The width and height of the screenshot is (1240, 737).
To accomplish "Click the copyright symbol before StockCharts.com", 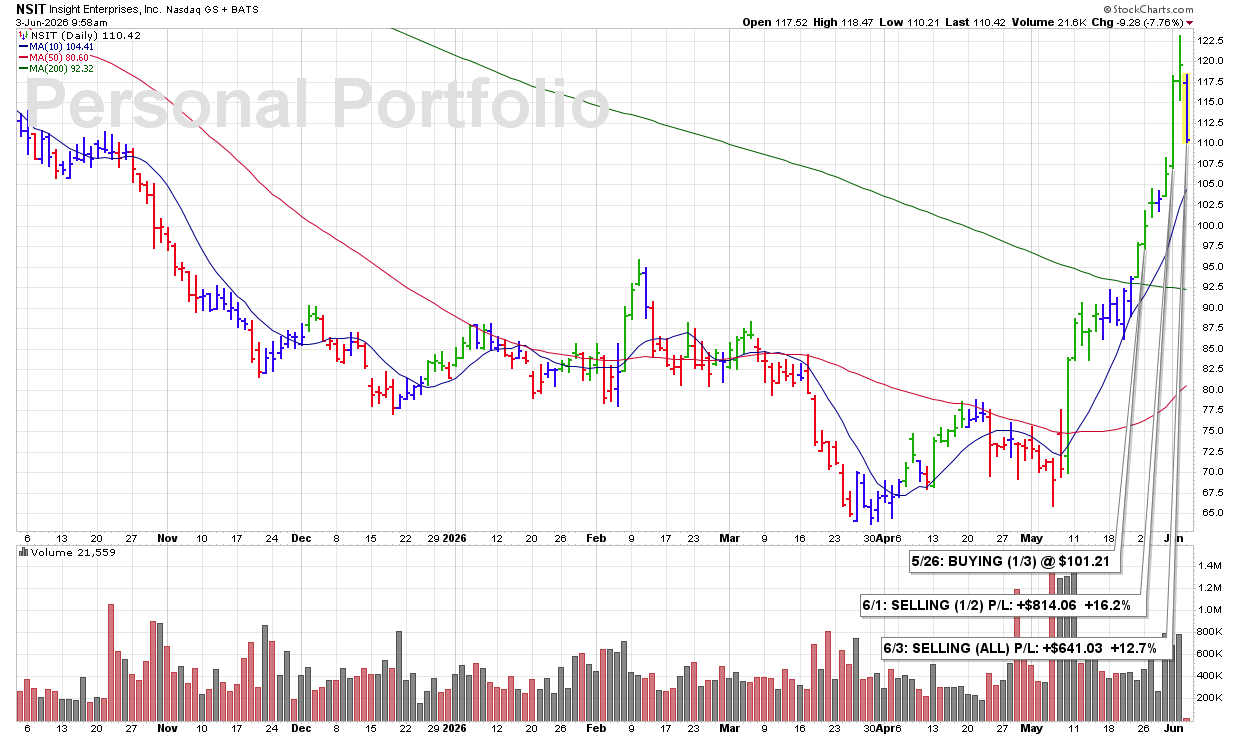I will pos(1109,8).
